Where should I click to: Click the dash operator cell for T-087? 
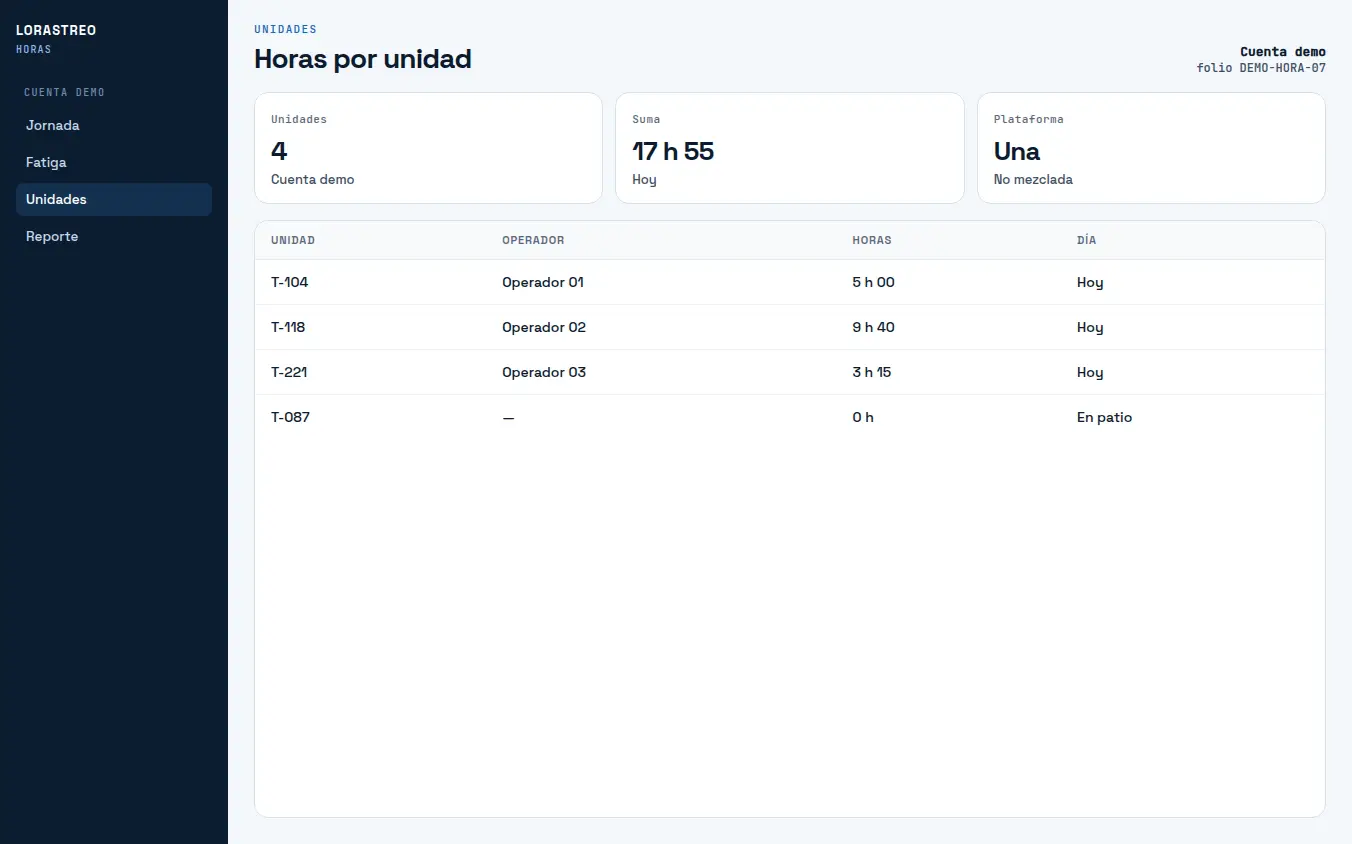[x=508, y=417]
